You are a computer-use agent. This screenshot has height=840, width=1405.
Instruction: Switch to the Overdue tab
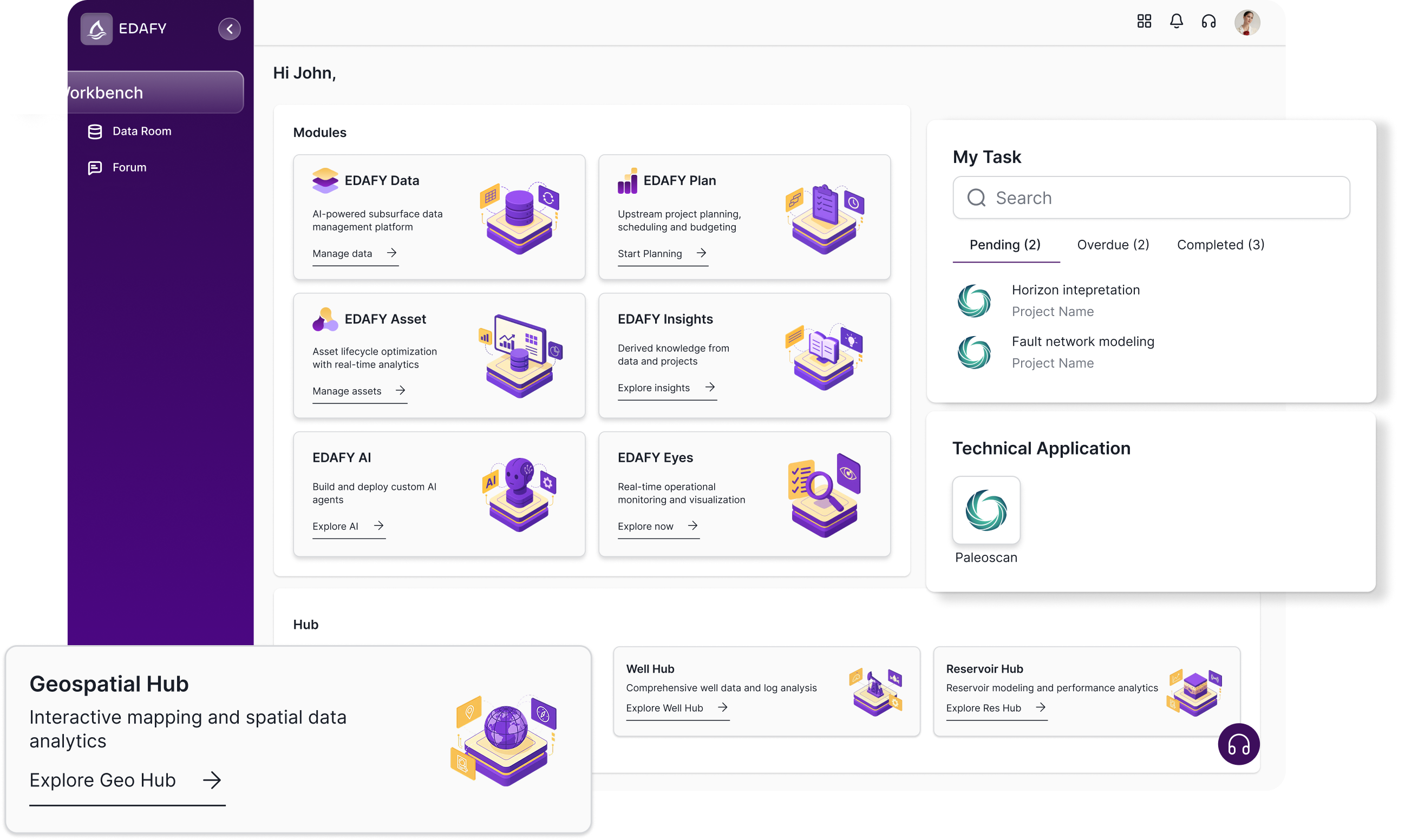click(1112, 245)
